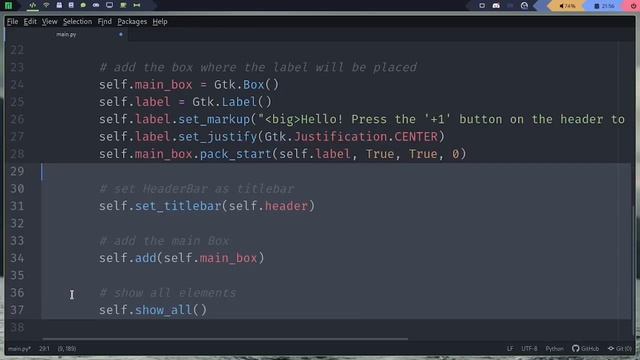Click the clock showing 21:56

(x=604, y=6)
